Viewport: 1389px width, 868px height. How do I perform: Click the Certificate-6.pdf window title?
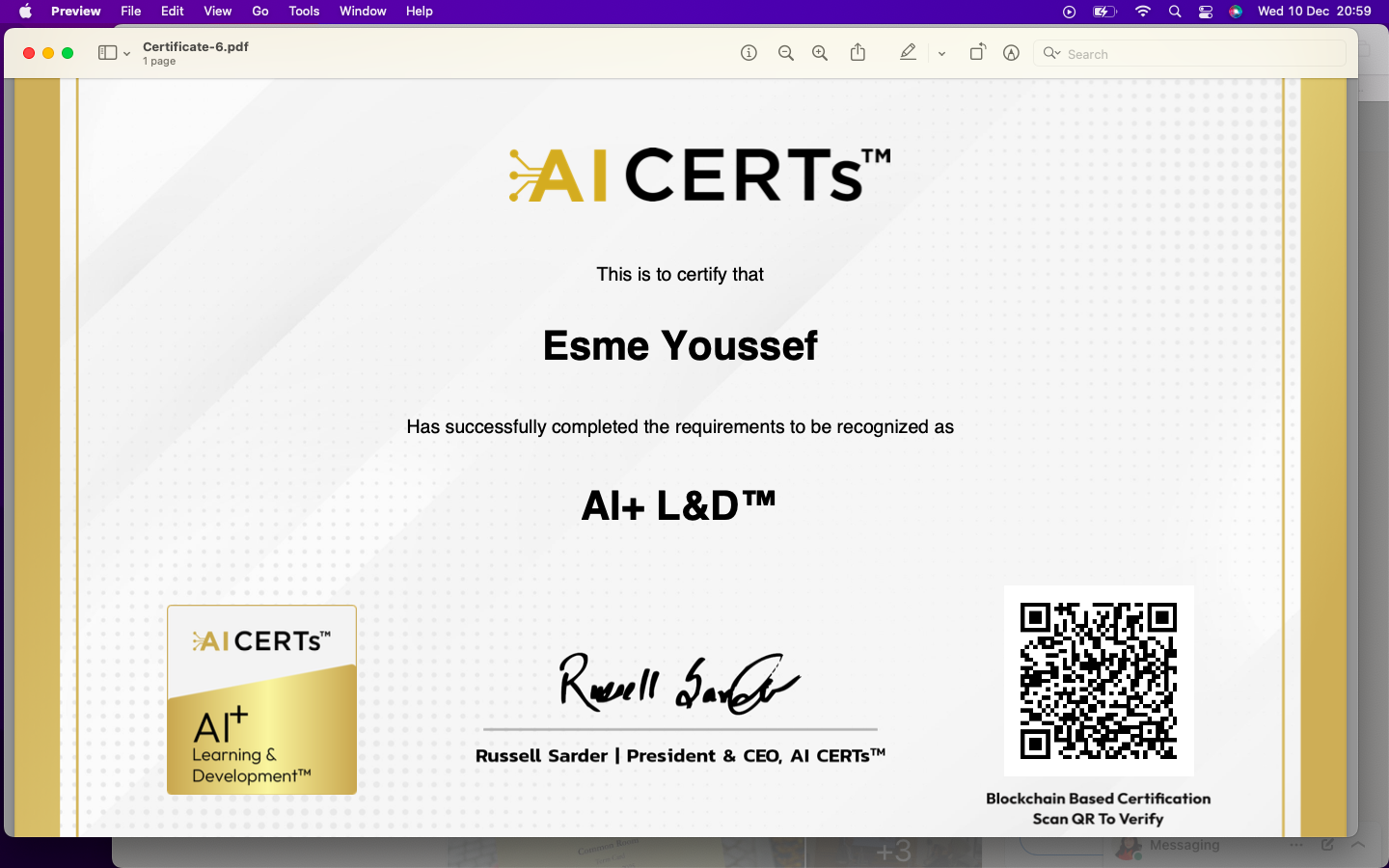point(196,46)
